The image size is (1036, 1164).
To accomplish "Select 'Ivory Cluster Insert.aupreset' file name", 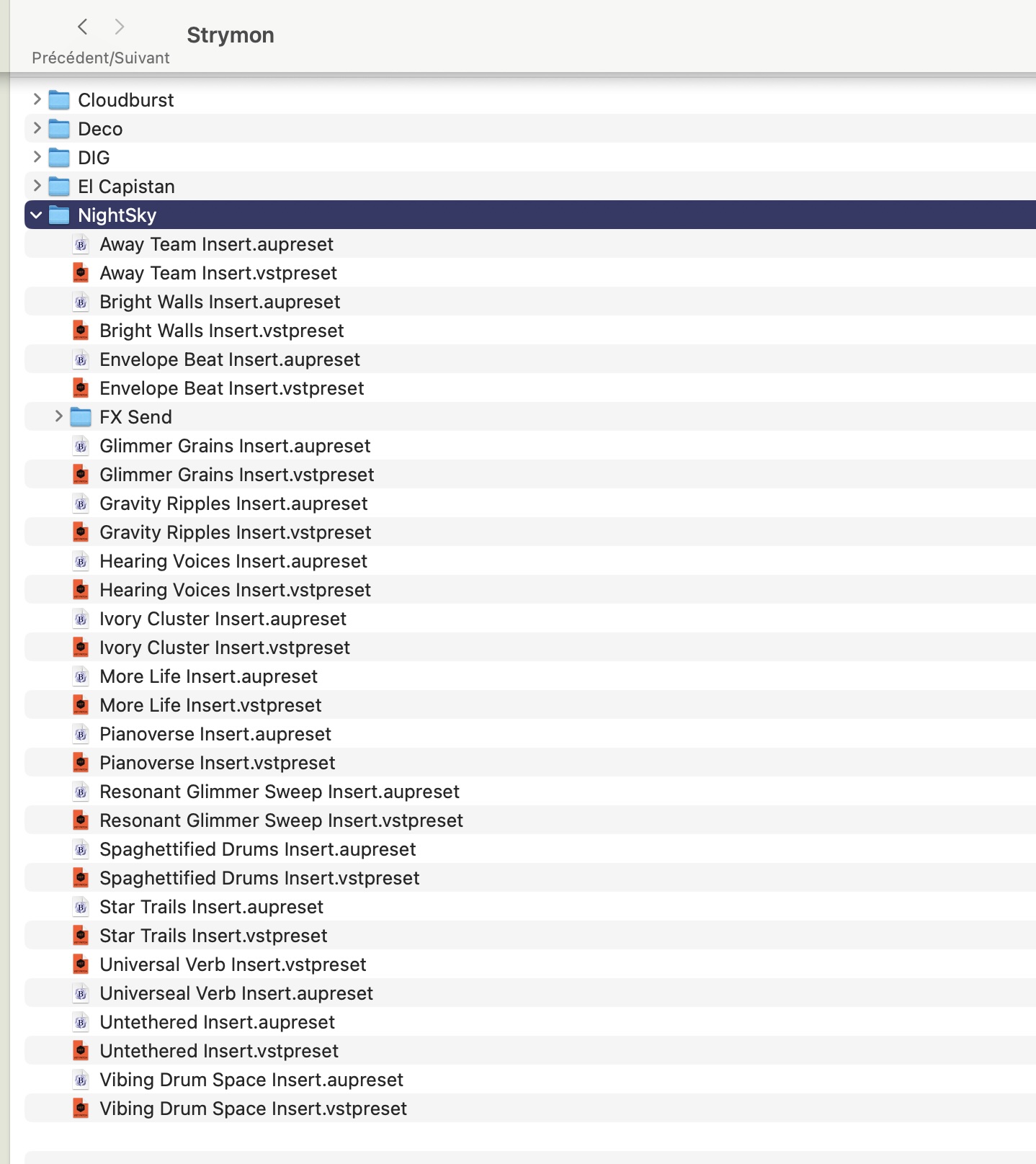I will [x=223, y=619].
